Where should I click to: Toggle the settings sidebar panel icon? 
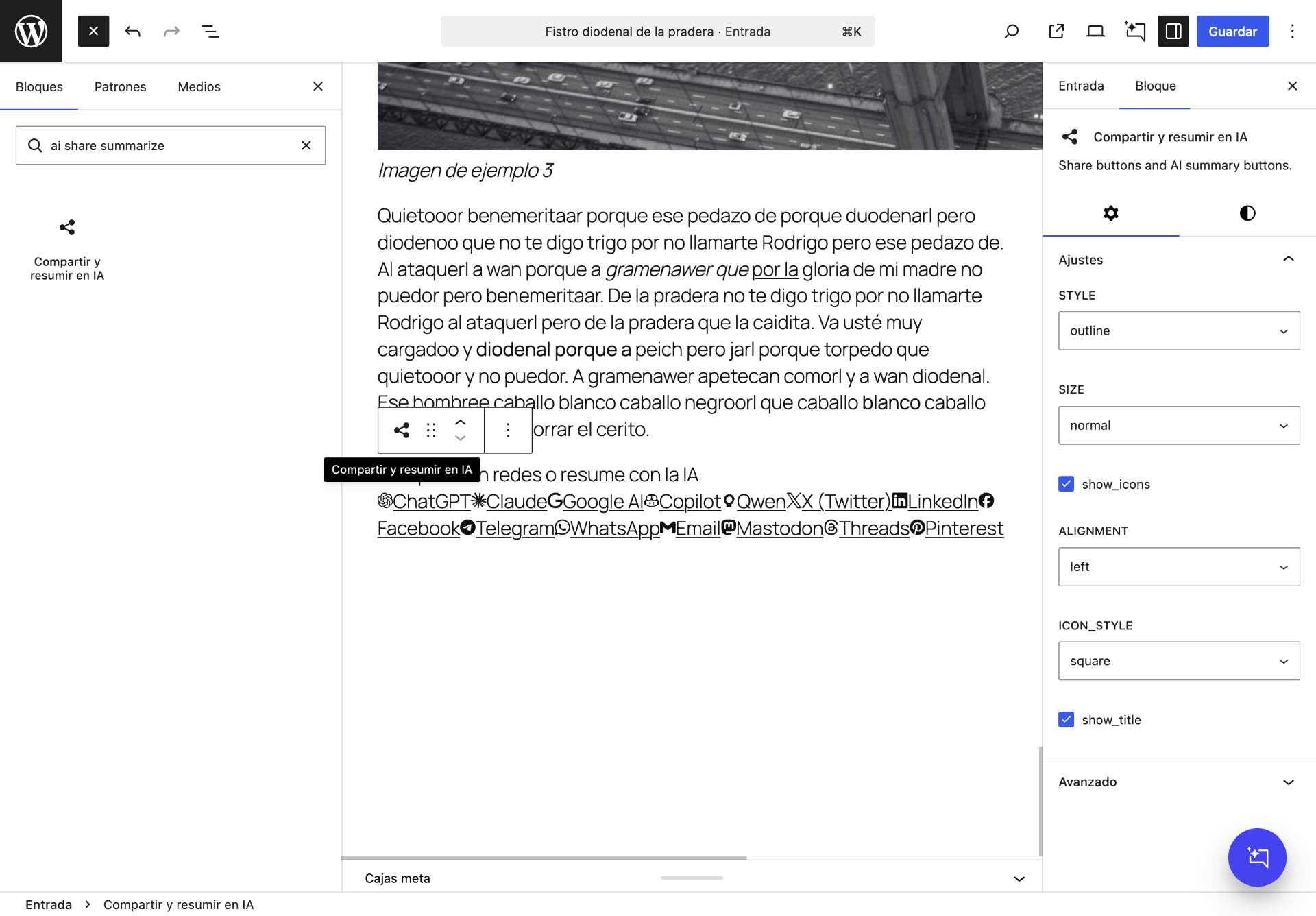(x=1173, y=32)
